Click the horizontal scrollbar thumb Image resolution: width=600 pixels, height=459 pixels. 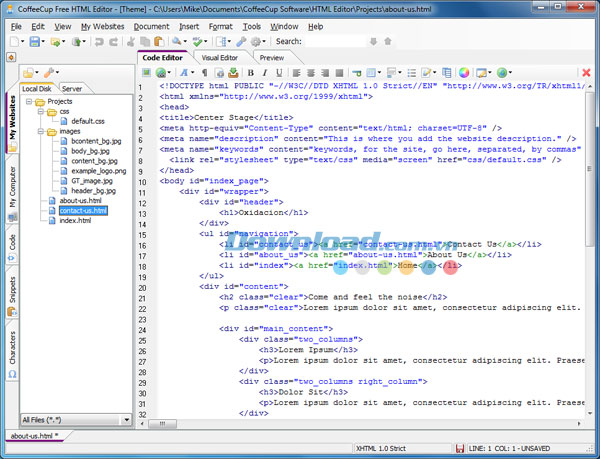coord(162,424)
